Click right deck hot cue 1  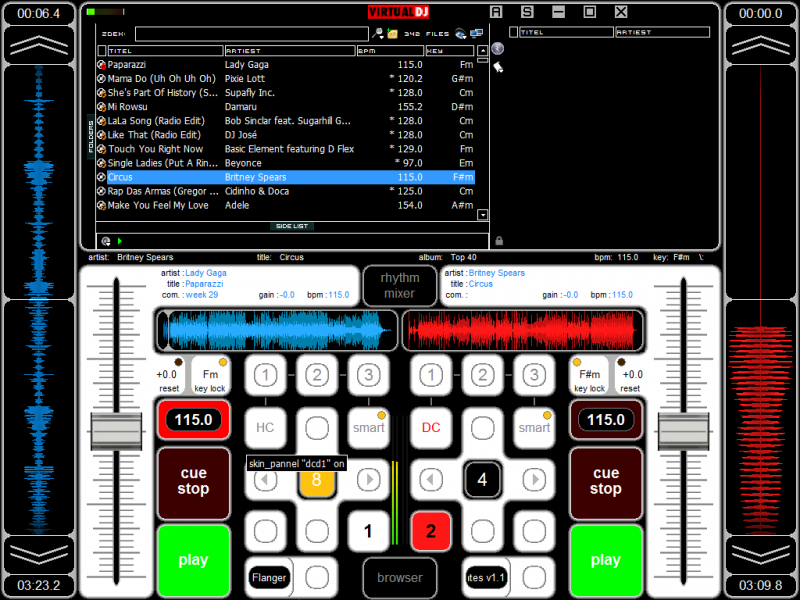[431, 376]
